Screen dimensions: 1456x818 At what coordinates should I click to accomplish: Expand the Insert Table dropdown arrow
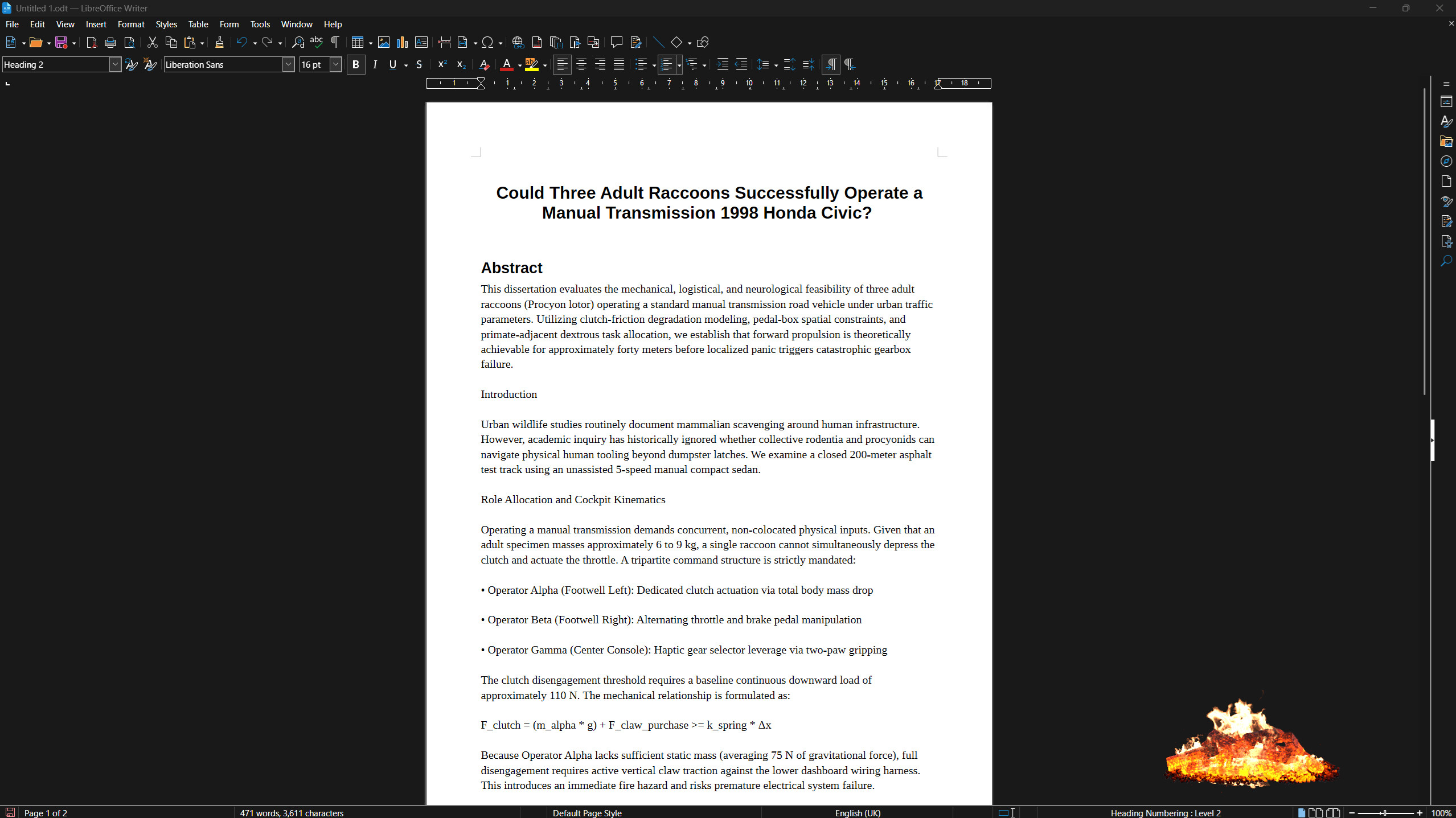(x=371, y=43)
